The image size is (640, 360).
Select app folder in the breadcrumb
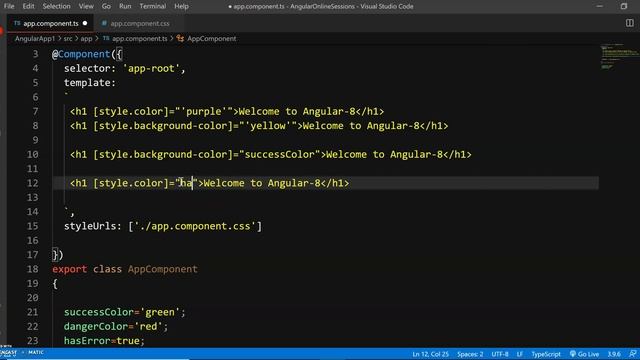(x=86, y=38)
